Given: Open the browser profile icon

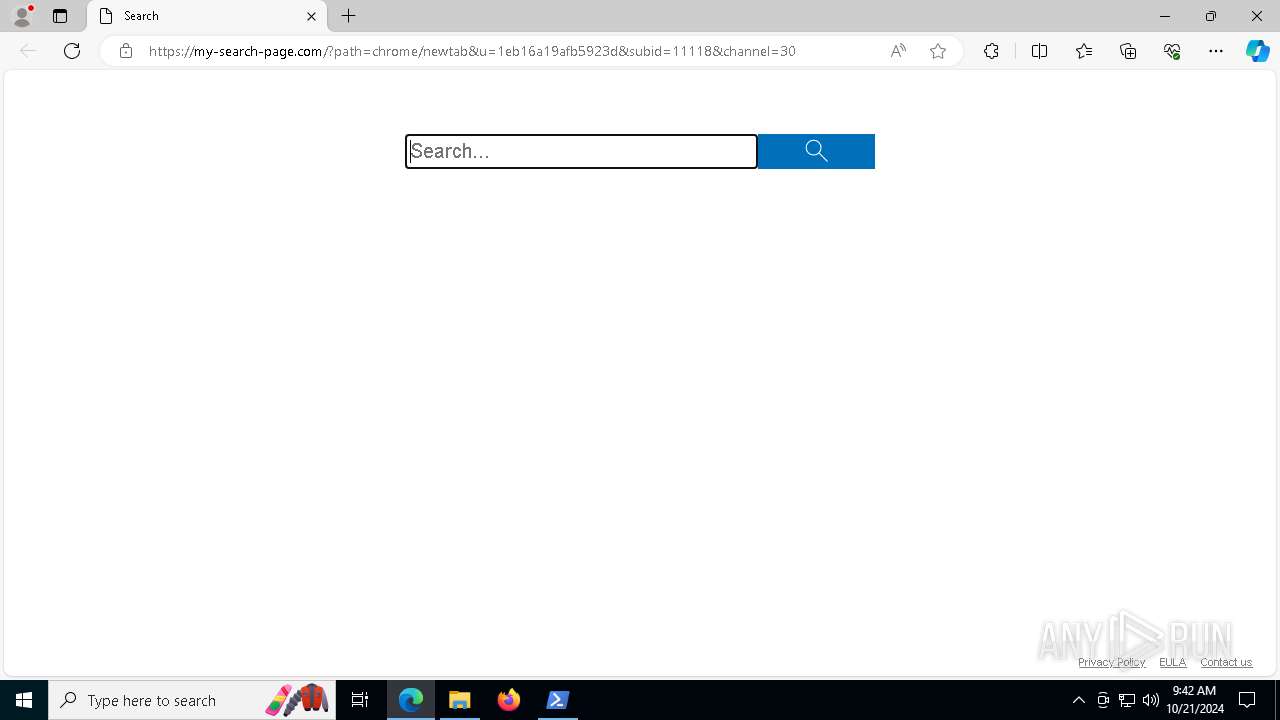Looking at the screenshot, I should 22,16.
